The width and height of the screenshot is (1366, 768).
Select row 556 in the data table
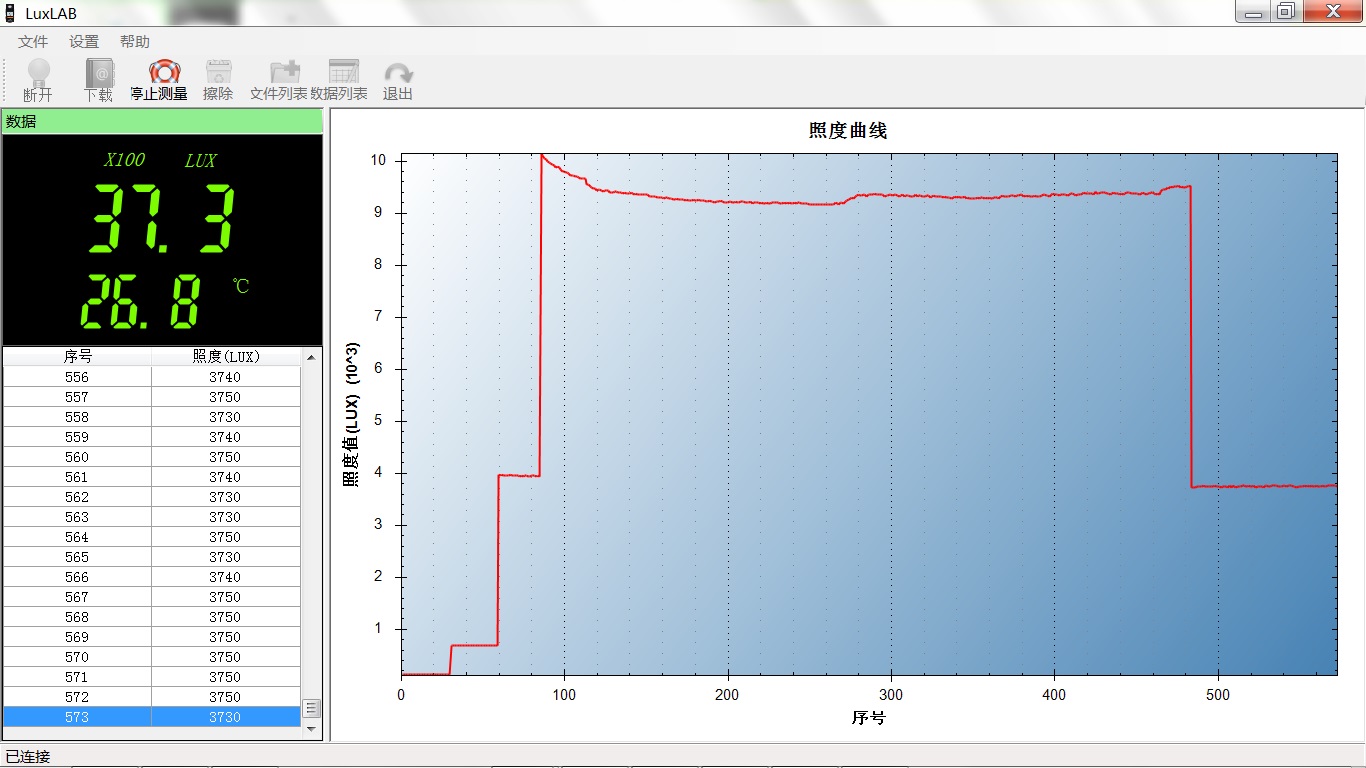(x=152, y=377)
